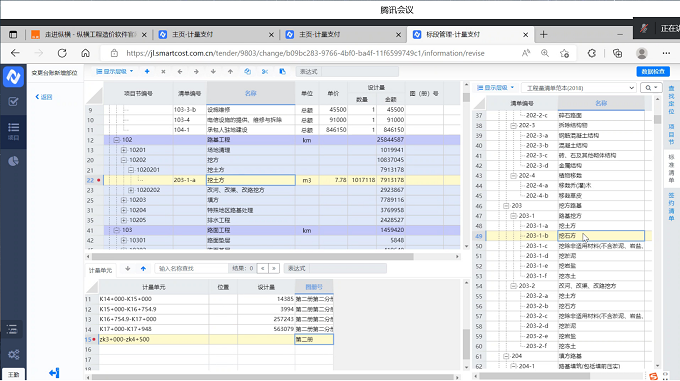Image resolution: width=680 pixels, height=381 pixels.
Task: Click the copy icon in top toolbar
Action: 248,72
